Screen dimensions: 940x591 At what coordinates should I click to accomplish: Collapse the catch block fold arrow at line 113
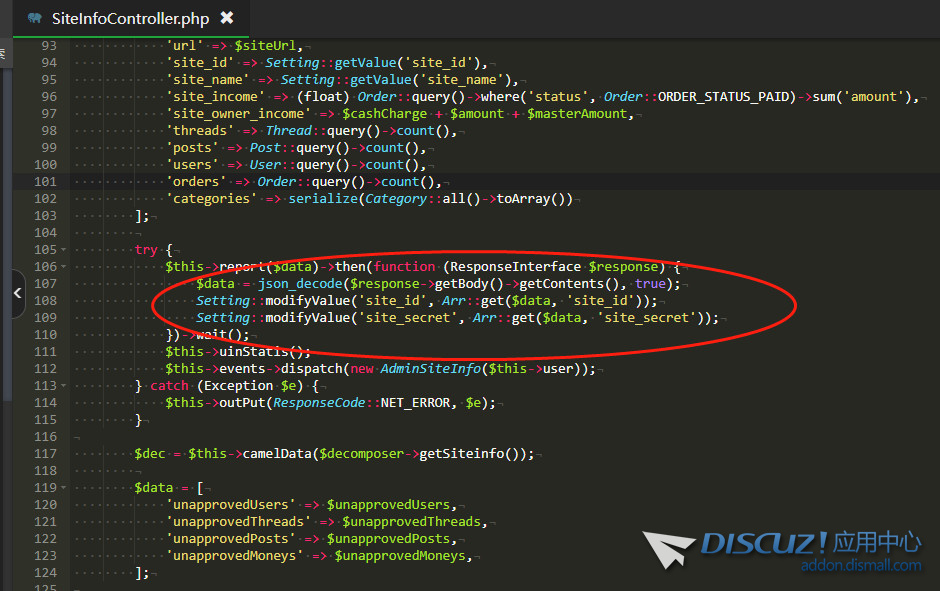[x=64, y=386]
